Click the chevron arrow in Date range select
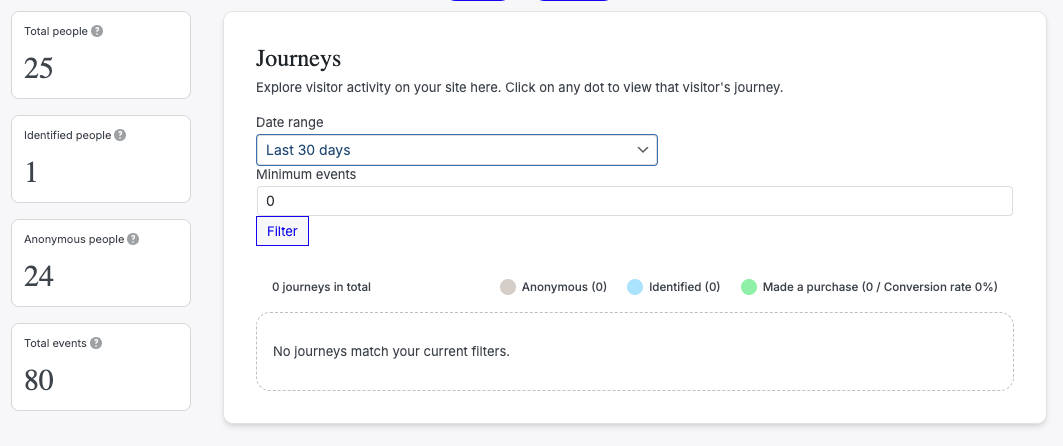This screenshot has height=446, width=1063. (x=643, y=150)
